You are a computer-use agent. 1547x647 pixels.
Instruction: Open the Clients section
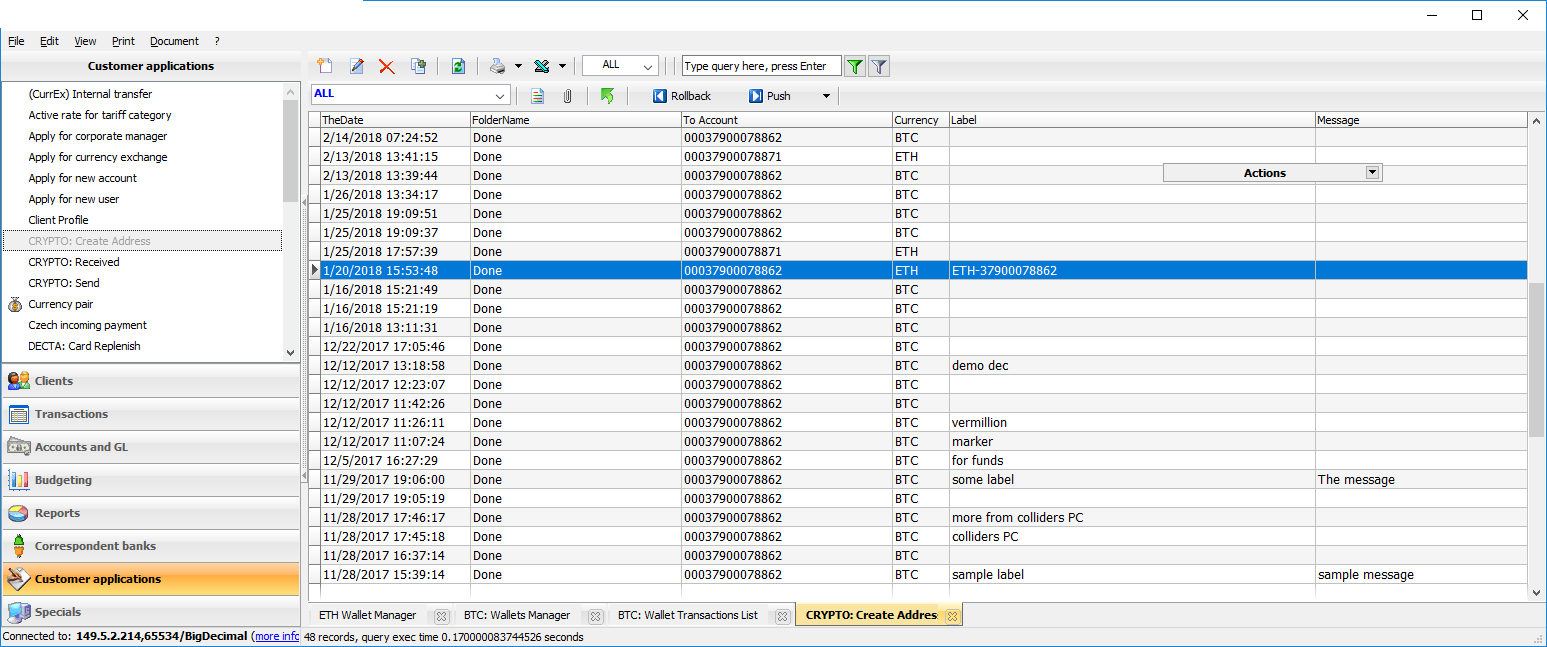coord(150,381)
